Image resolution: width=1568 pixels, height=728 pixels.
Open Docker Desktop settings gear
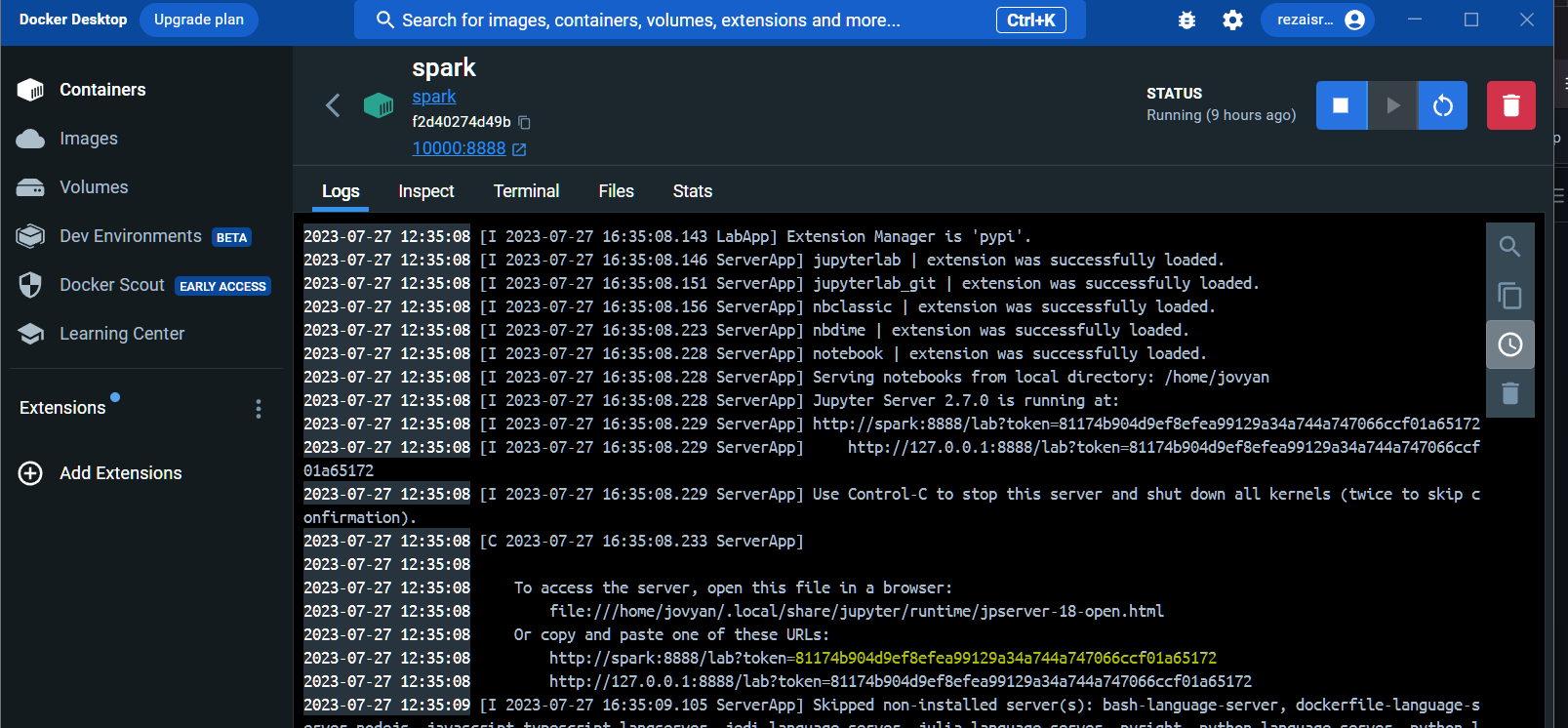click(1233, 20)
